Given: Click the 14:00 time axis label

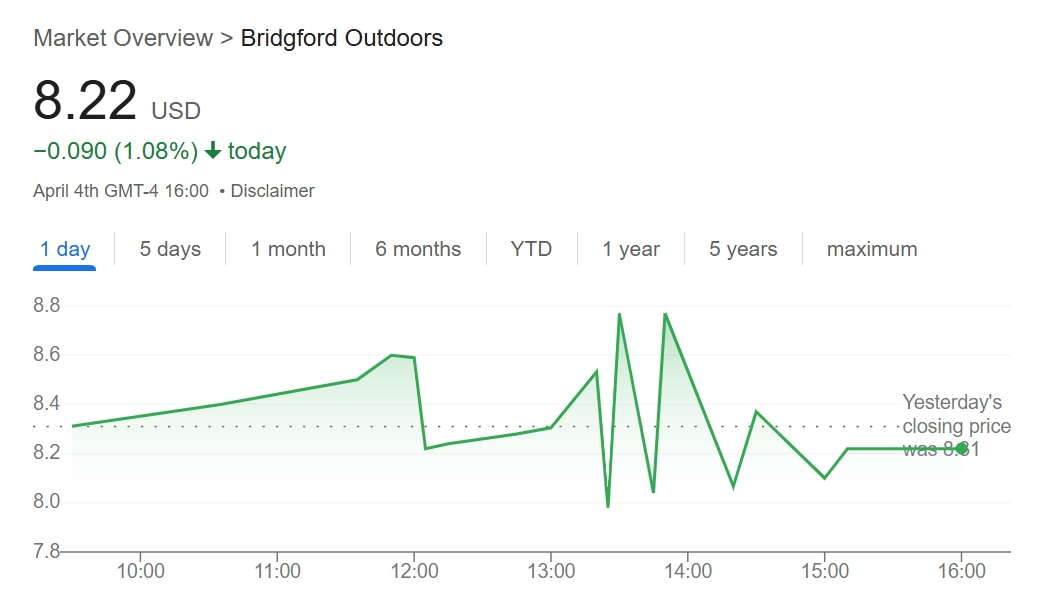Looking at the screenshot, I should pyautogui.click(x=688, y=571).
